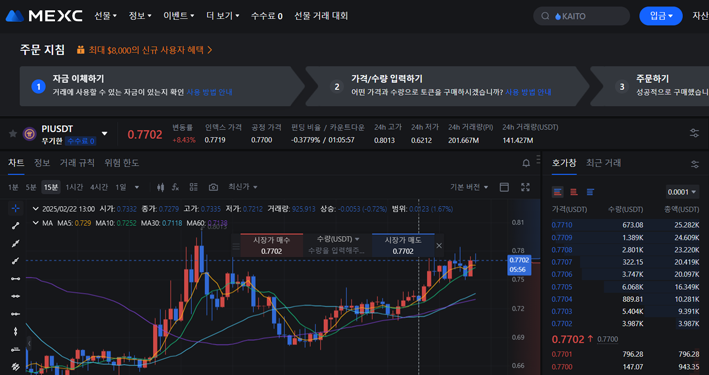Open indicators fx icon
The width and height of the screenshot is (709, 375).
176,187
